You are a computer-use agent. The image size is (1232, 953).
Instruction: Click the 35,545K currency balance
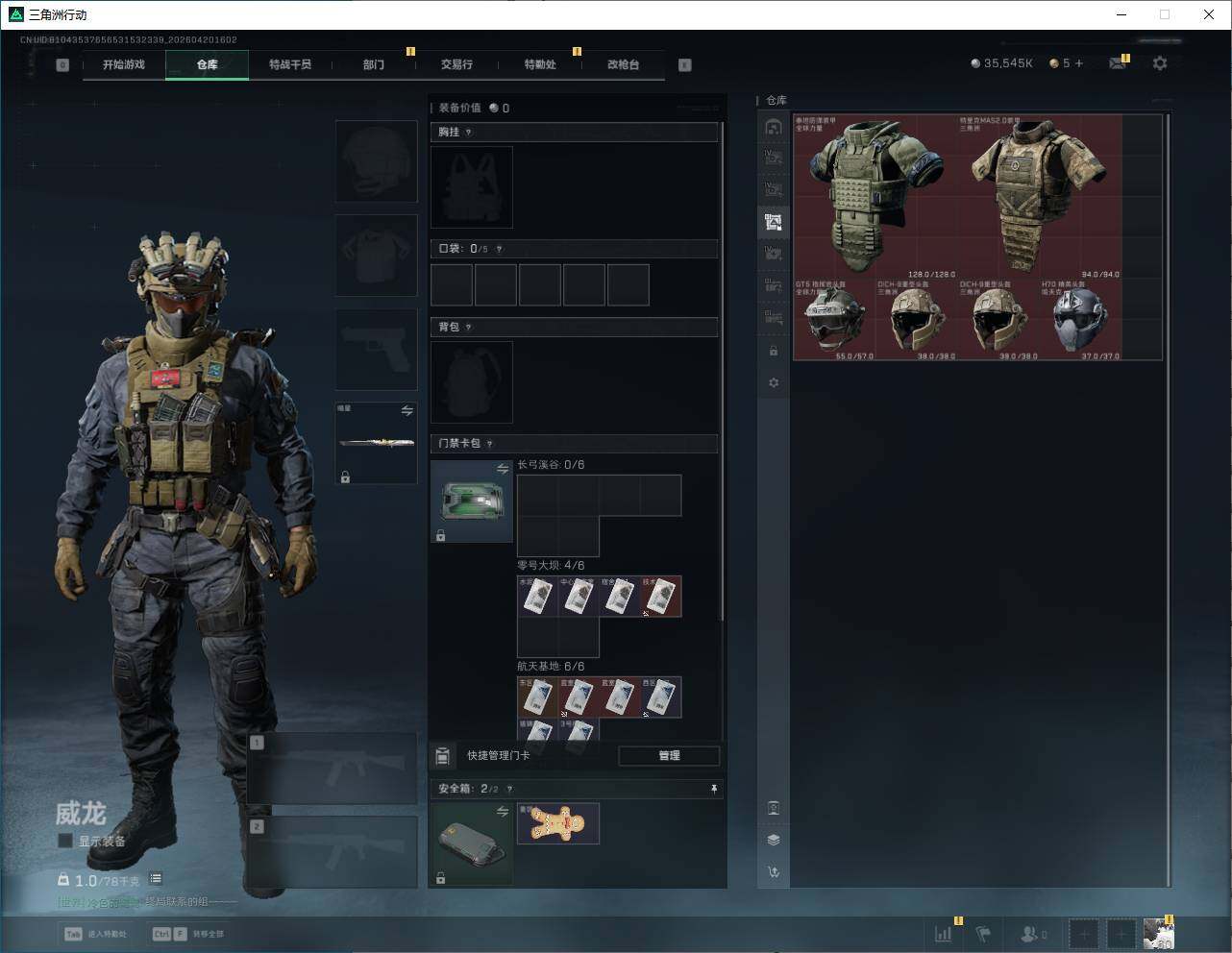[1001, 63]
